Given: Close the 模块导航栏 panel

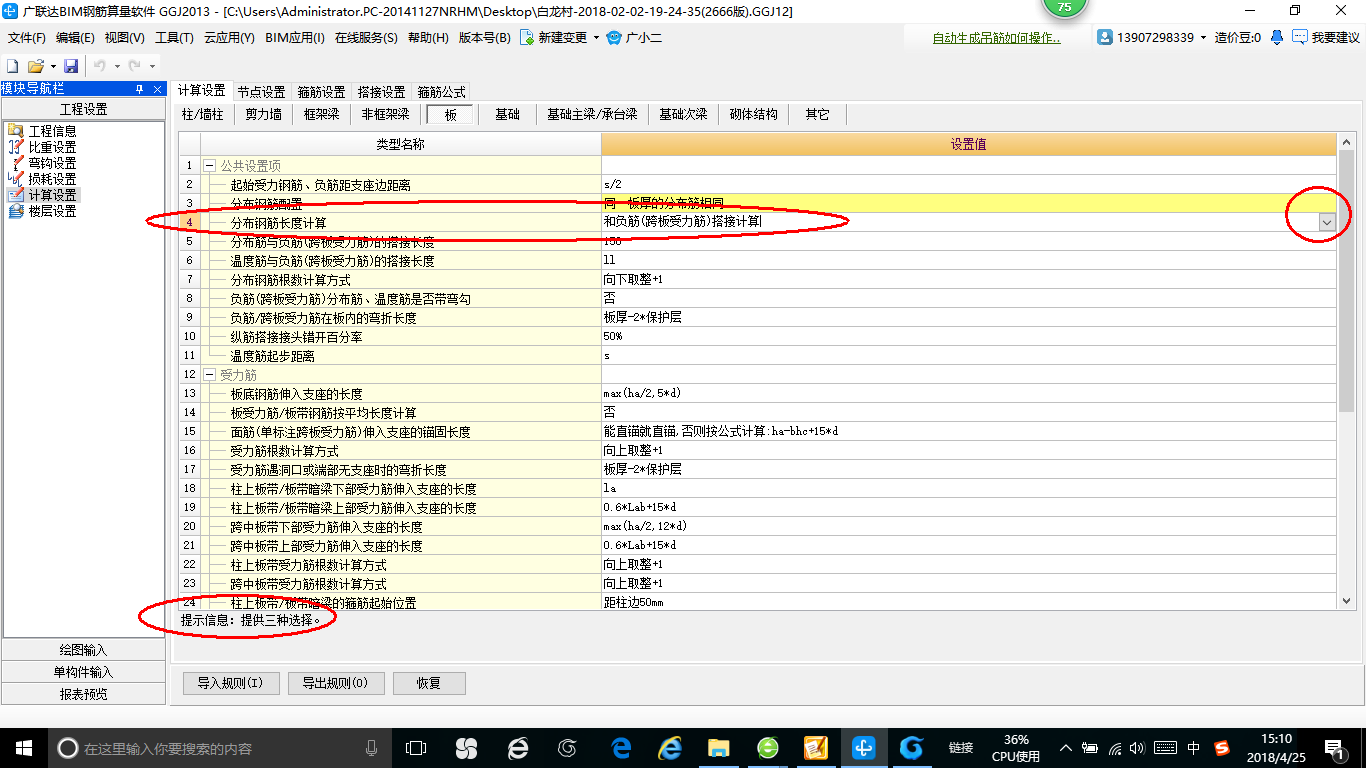Looking at the screenshot, I should pyautogui.click(x=157, y=89).
